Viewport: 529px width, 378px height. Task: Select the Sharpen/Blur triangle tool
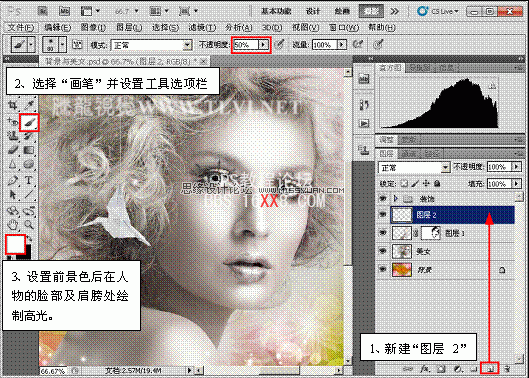pyautogui.click(x=12, y=165)
